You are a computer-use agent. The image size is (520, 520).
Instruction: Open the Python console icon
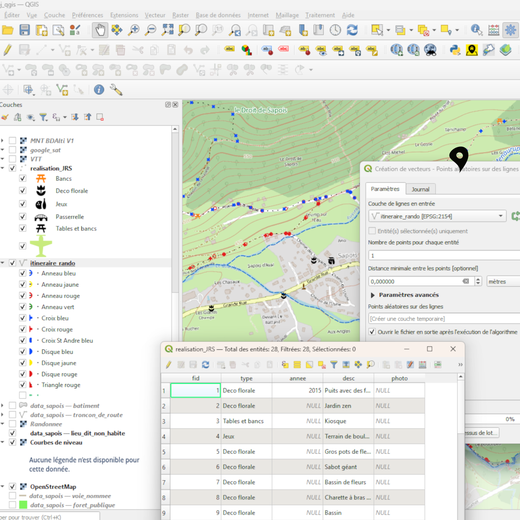[455, 50]
